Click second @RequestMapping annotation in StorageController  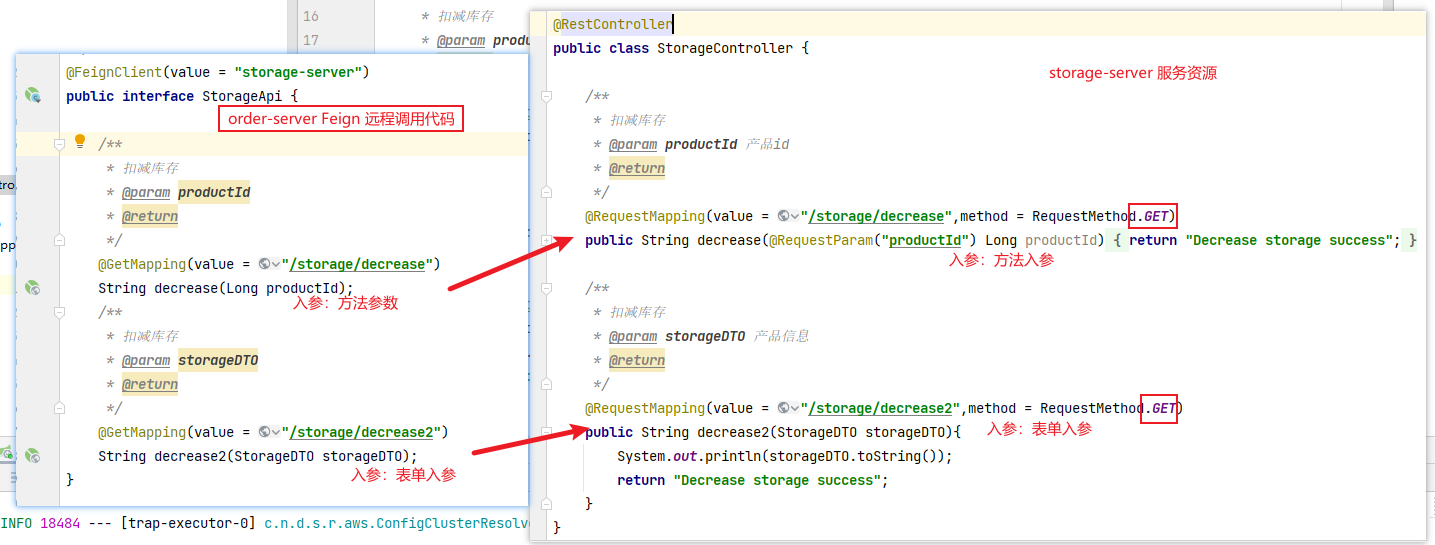coord(645,409)
